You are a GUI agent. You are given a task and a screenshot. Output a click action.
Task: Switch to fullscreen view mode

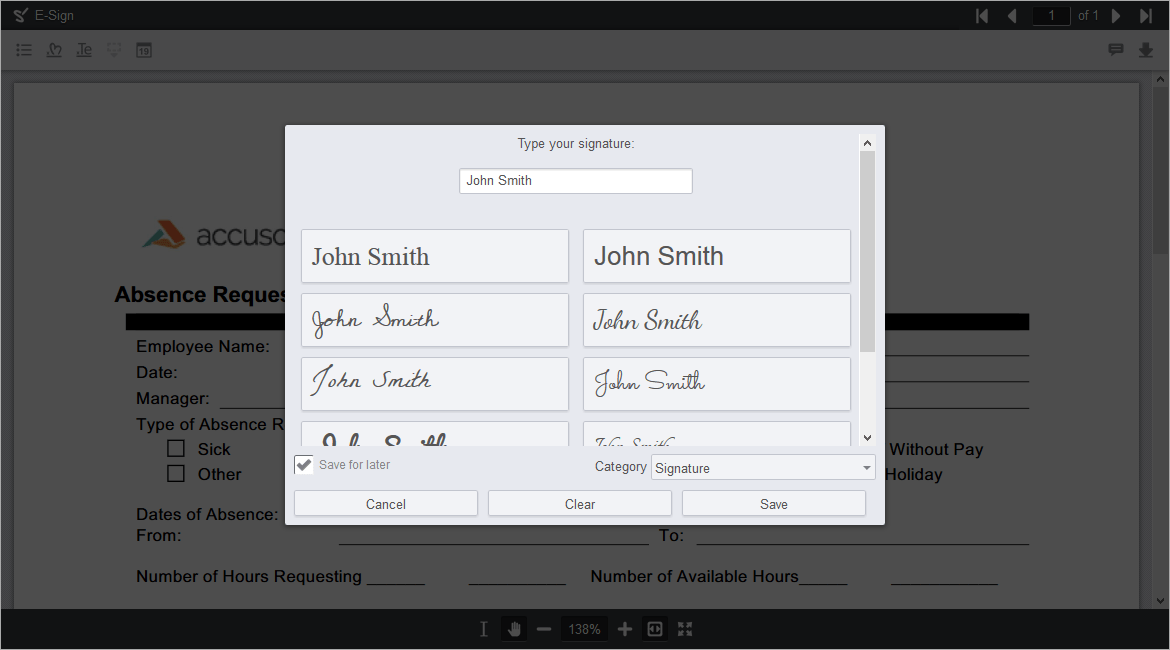pos(684,628)
